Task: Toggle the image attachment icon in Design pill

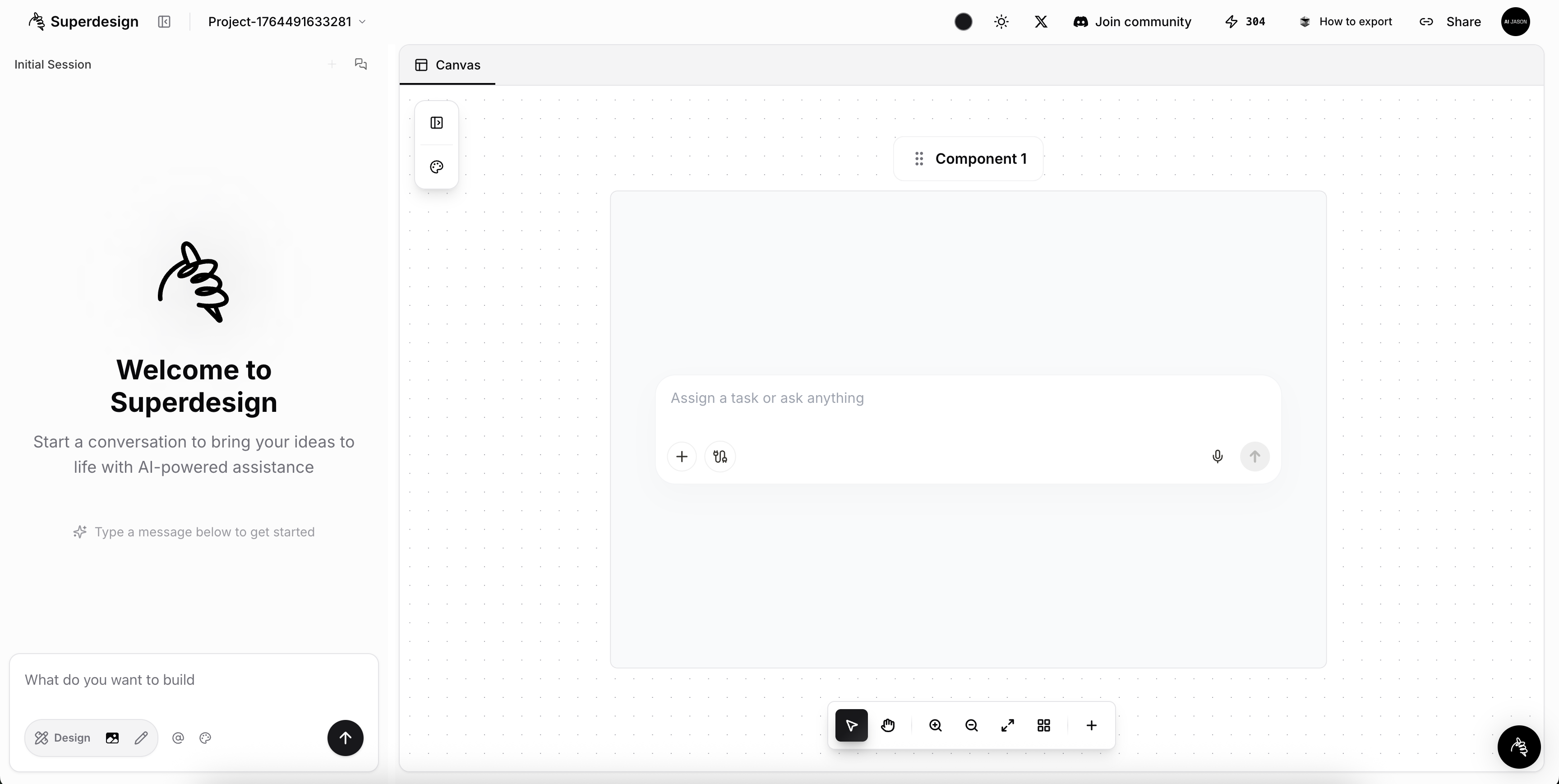Action: click(x=112, y=738)
